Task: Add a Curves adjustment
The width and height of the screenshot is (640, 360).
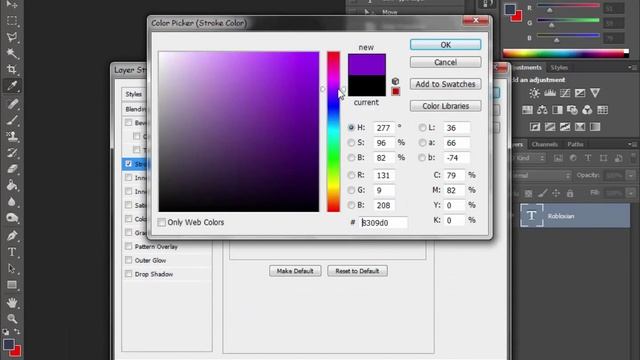Action: (x=565, y=93)
